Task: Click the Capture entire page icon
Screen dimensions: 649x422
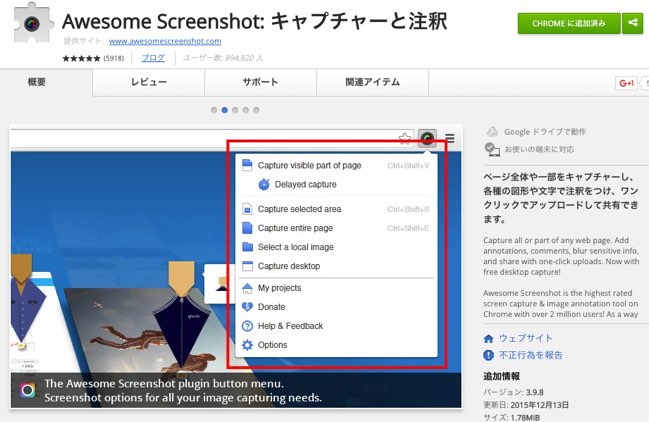Action: click(247, 228)
